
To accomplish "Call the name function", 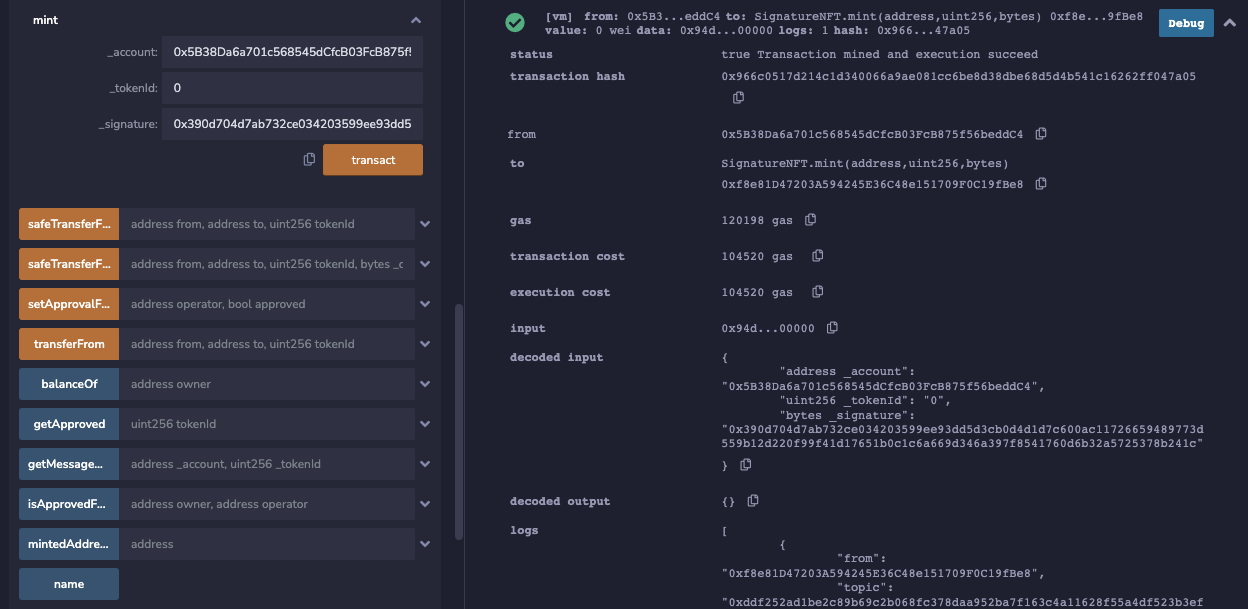I will click(69, 584).
